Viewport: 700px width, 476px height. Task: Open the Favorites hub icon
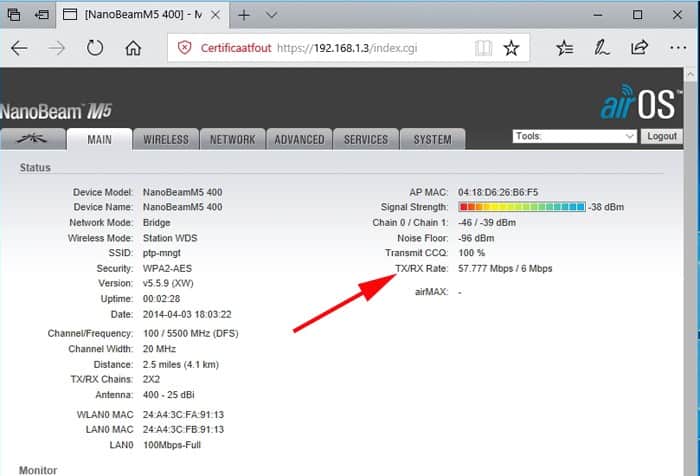[x=565, y=48]
